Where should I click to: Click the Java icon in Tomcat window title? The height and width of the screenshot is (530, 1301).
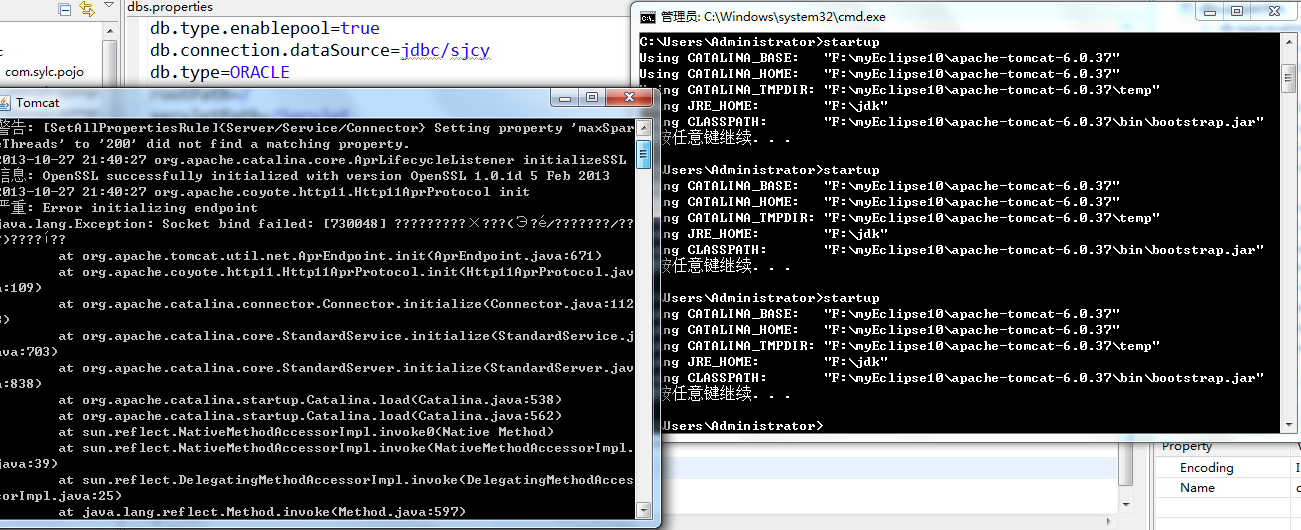tap(5, 102)
